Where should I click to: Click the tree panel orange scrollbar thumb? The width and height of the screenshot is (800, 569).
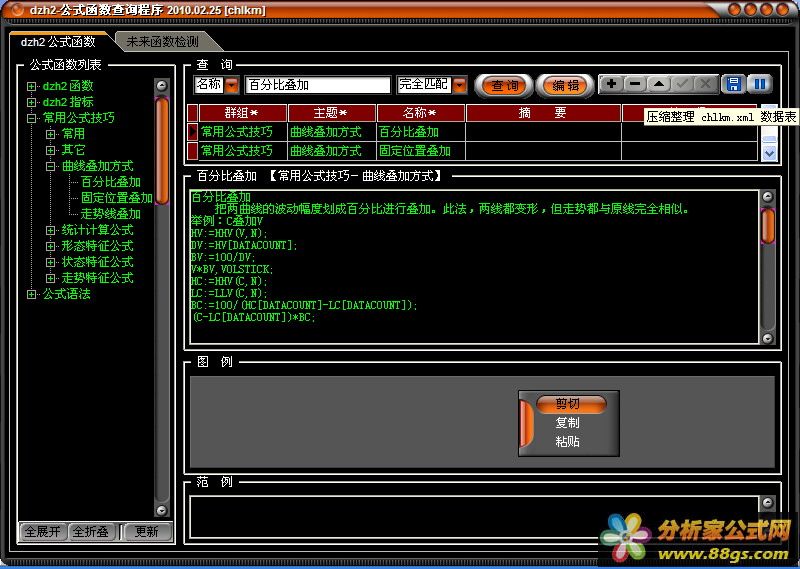162,151
